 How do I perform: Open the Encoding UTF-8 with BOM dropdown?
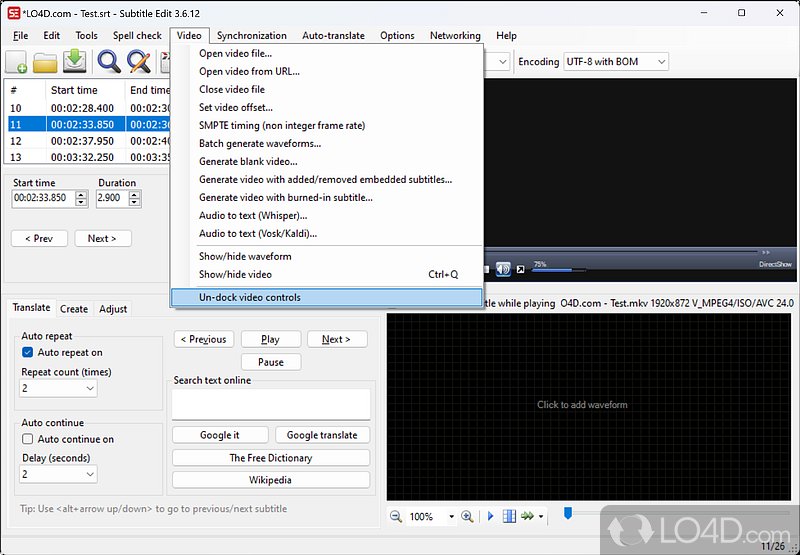(615, 62)
